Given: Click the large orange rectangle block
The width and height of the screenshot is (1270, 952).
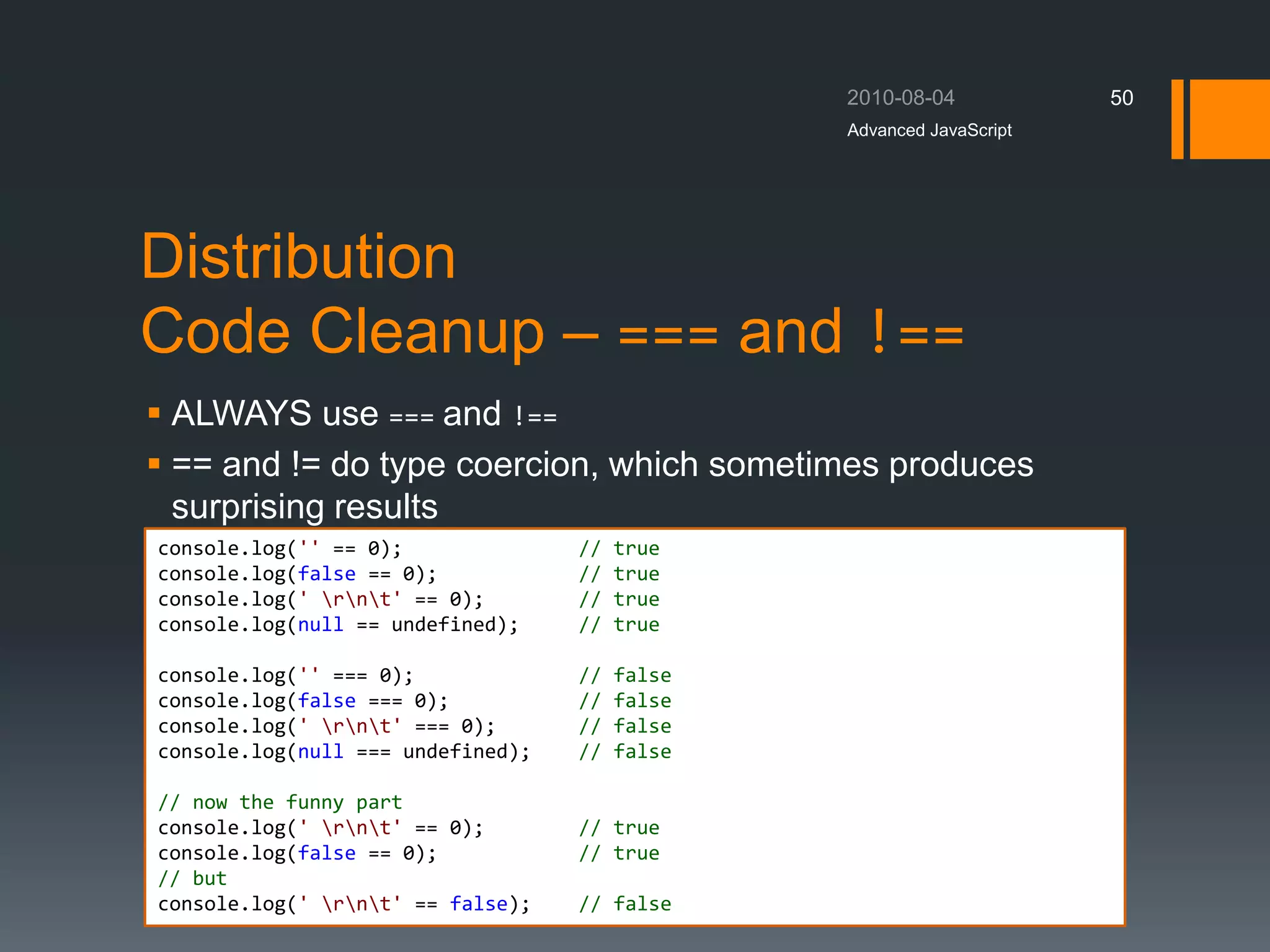Looking at the screenshot, I should tap(1229, 119).
